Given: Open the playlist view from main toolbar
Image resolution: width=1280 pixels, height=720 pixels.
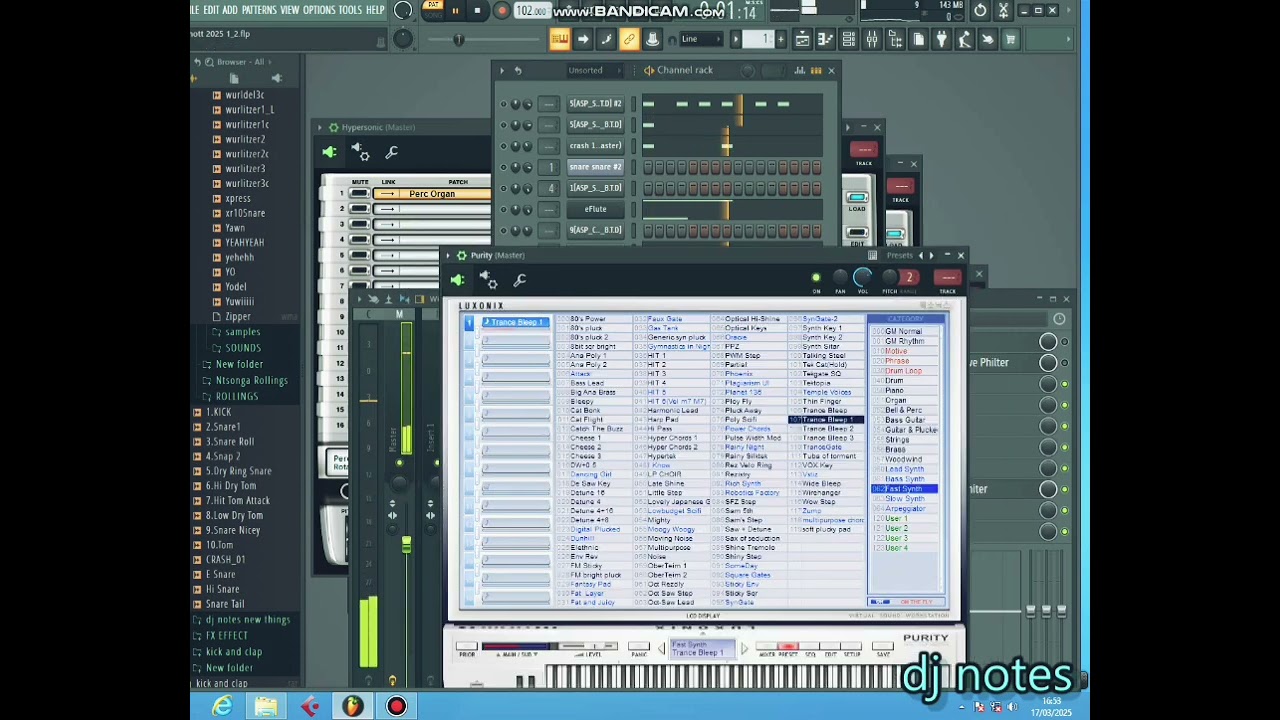Looking at the screenshot, I should pyautogui.click(x=802, y=39).
